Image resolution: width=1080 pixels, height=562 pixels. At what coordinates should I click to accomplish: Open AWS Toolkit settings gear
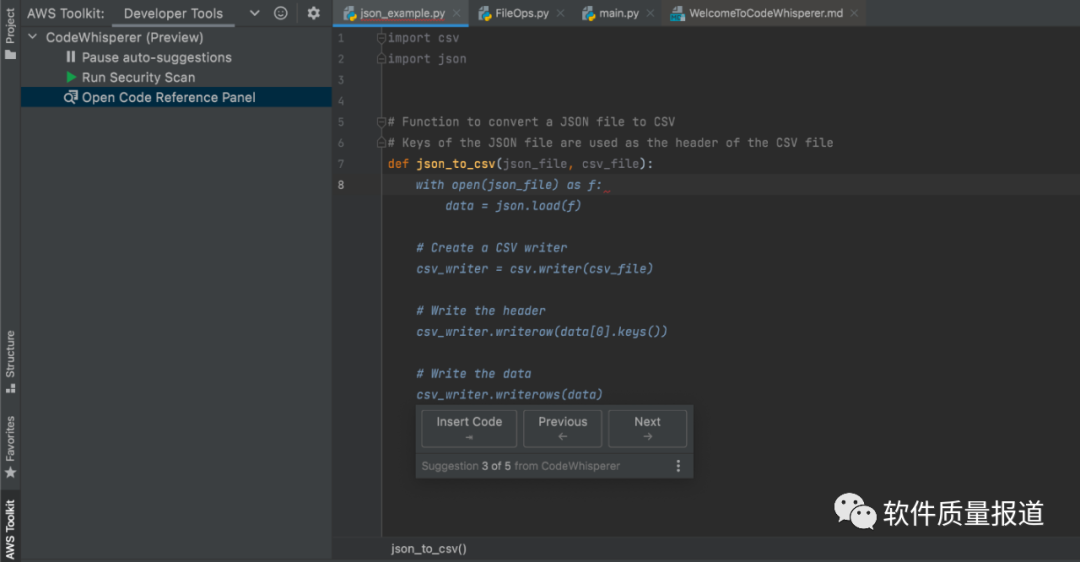tap(313, 13)
